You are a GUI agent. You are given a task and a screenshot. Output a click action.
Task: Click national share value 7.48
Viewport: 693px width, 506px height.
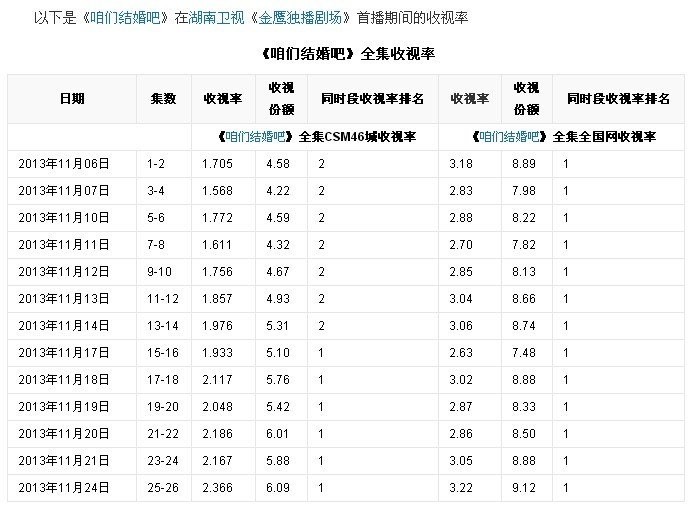coord(524,353)
